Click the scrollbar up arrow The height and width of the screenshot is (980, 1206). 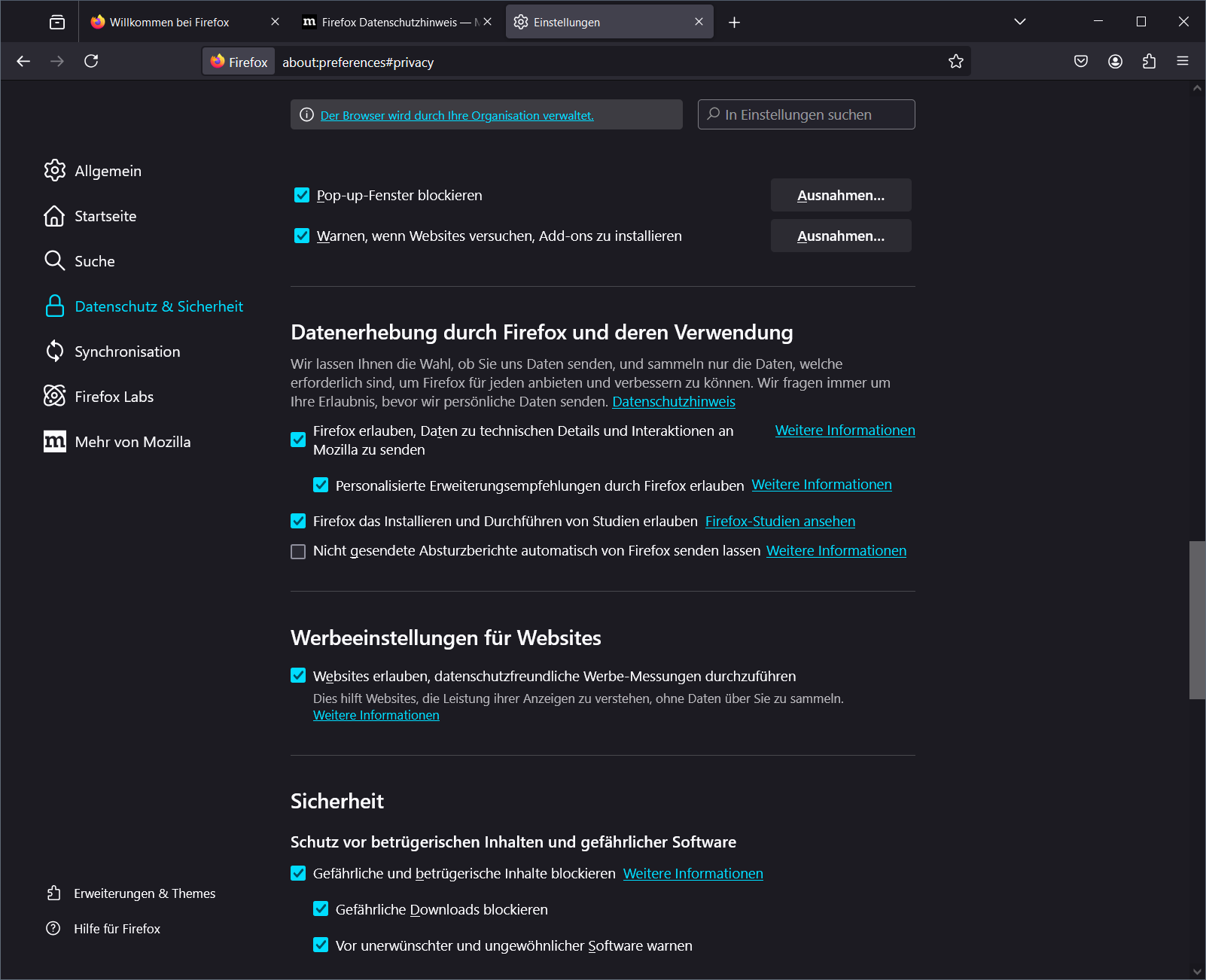pos(1197,88)
